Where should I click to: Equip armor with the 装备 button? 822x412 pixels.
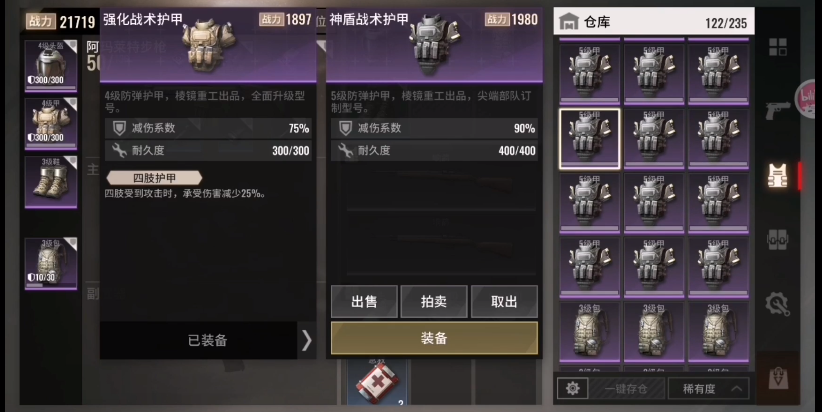coord(434,338)
